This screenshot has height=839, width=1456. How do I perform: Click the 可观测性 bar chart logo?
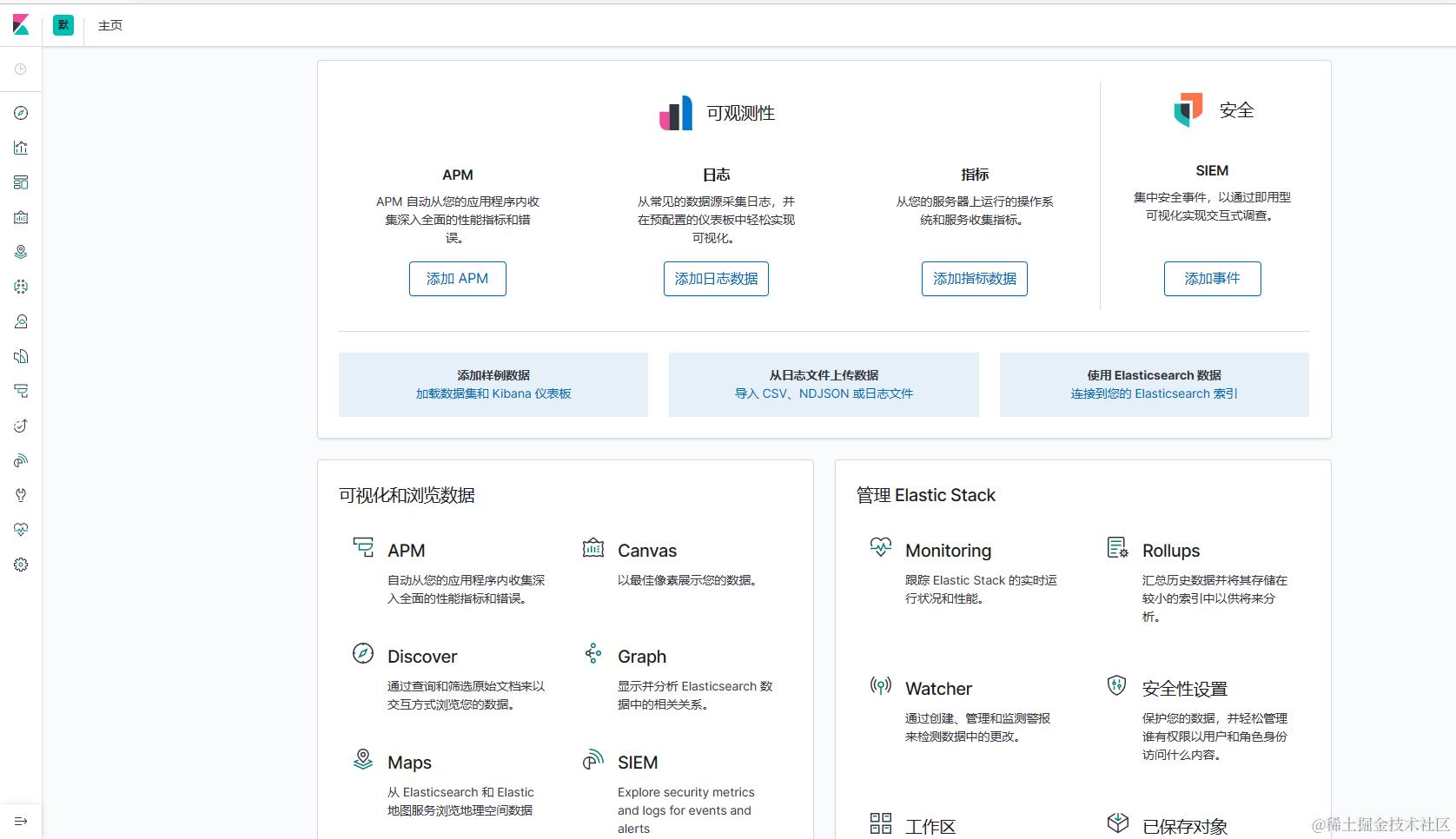pyautogui.click(x=676, y=113)
